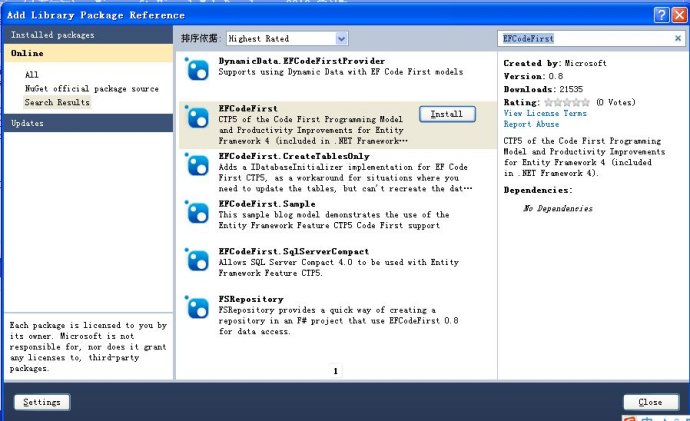Screen dimensions: 690x421
Task: Click the Close button at bottom
Action: [x=650, y=402]
